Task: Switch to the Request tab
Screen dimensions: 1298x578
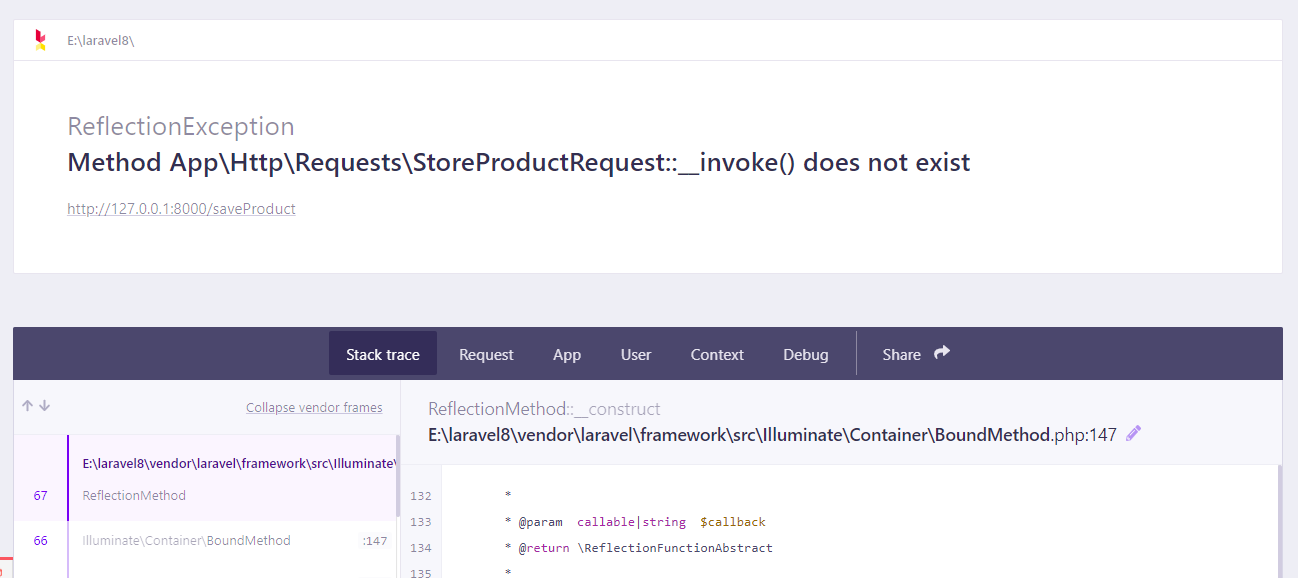Action: point(486,353)
